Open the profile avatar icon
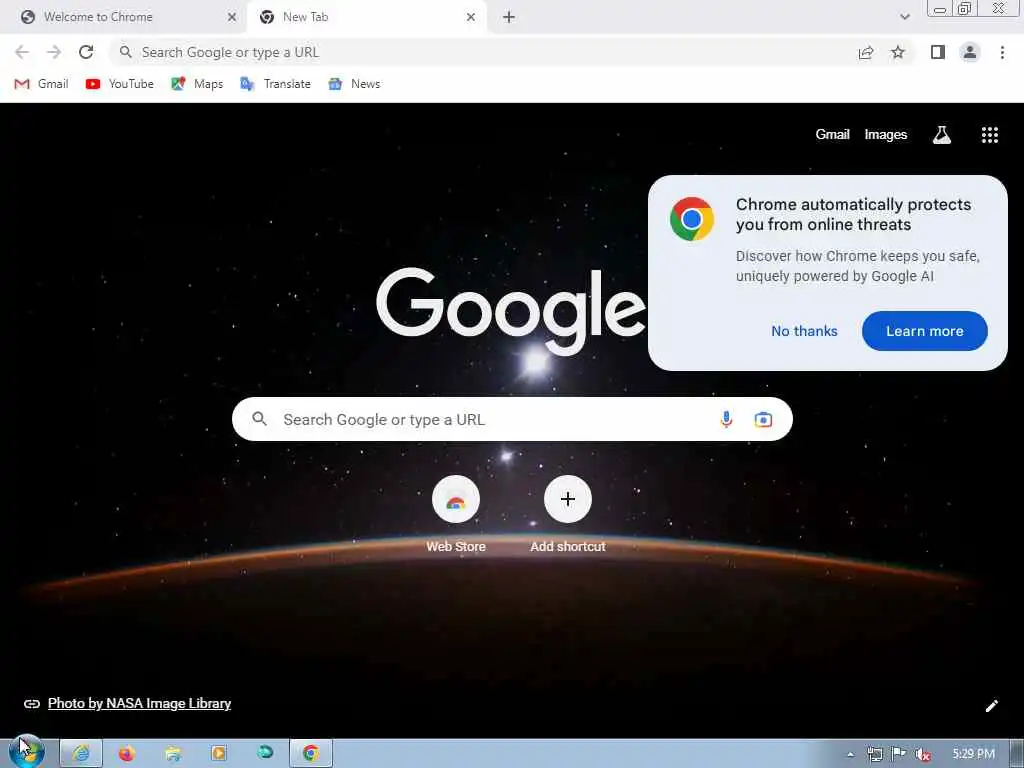 click(970, 52)
